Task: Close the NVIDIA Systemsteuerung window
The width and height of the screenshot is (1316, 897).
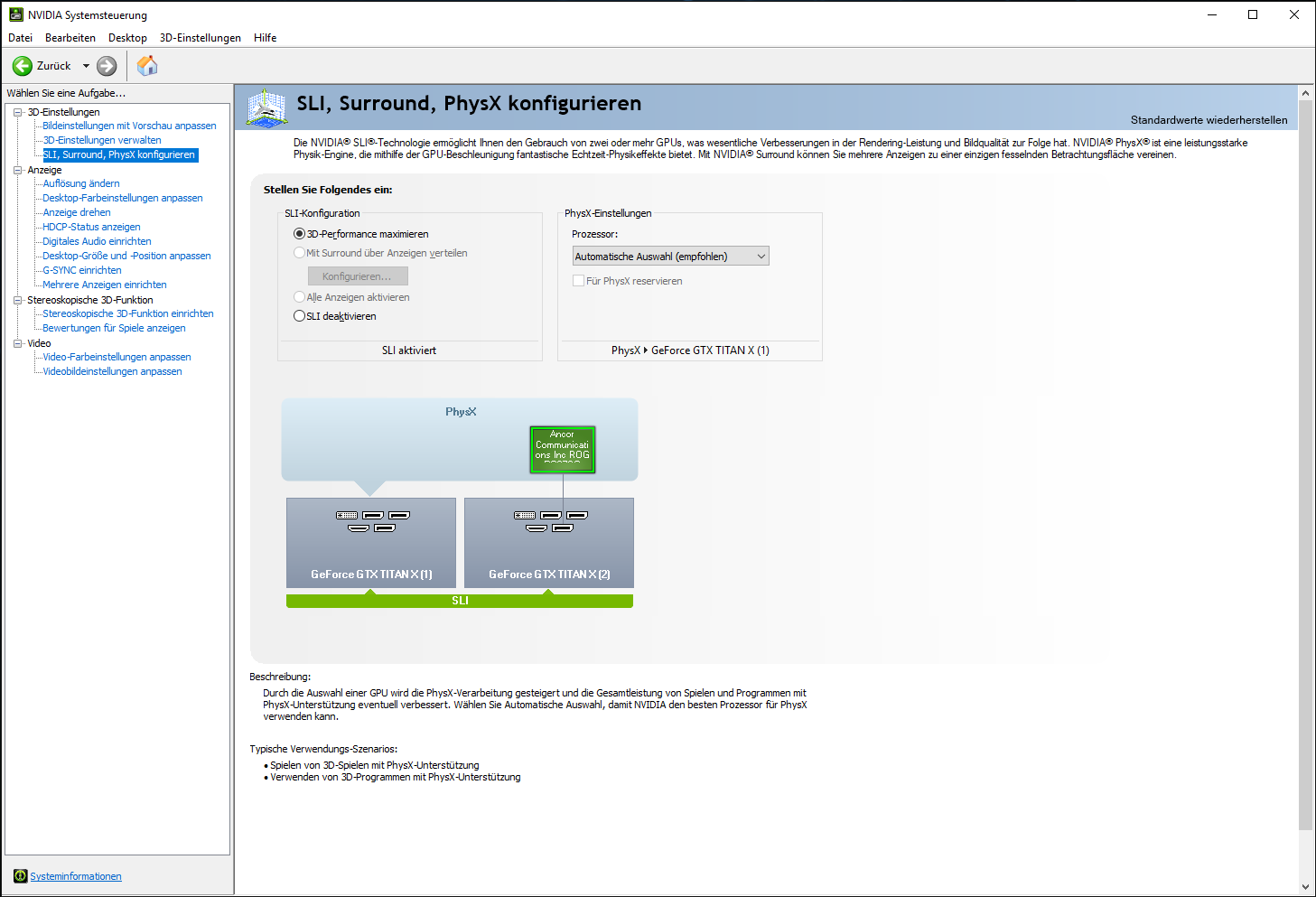Action: tap(1294, 14)
